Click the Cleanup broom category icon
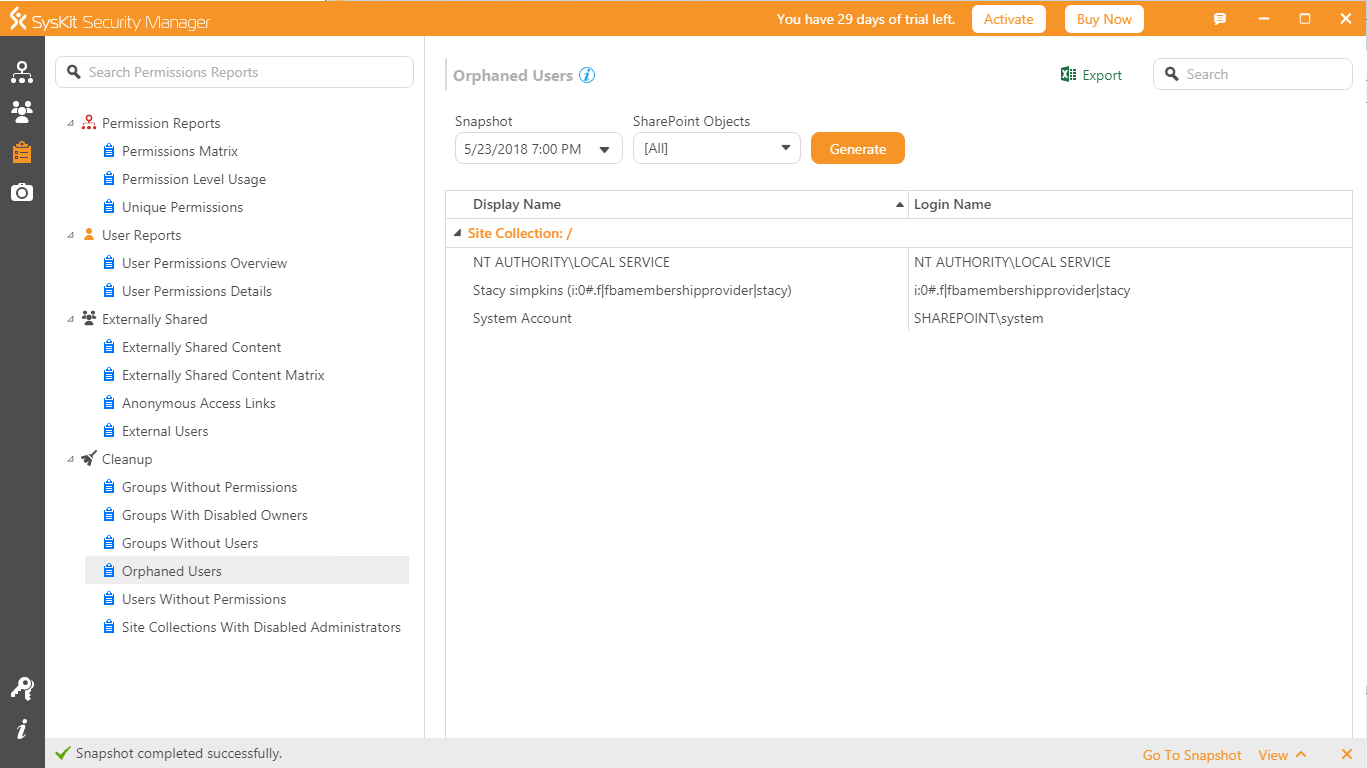Screen dimensions: 1367x768 [89, 459]
